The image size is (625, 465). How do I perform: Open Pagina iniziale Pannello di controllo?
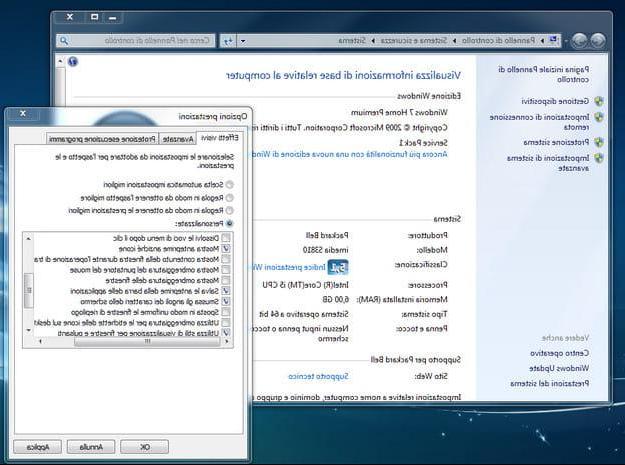(x=544, y=75)
